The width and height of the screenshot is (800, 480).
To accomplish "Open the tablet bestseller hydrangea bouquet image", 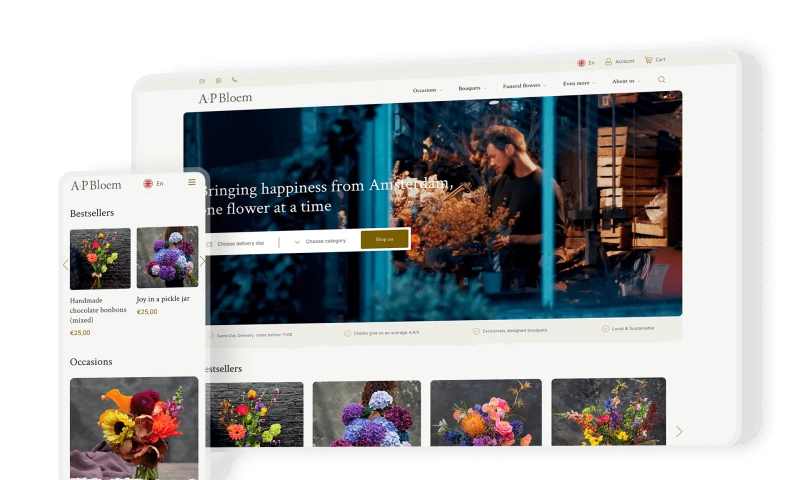I will point(367,413).
